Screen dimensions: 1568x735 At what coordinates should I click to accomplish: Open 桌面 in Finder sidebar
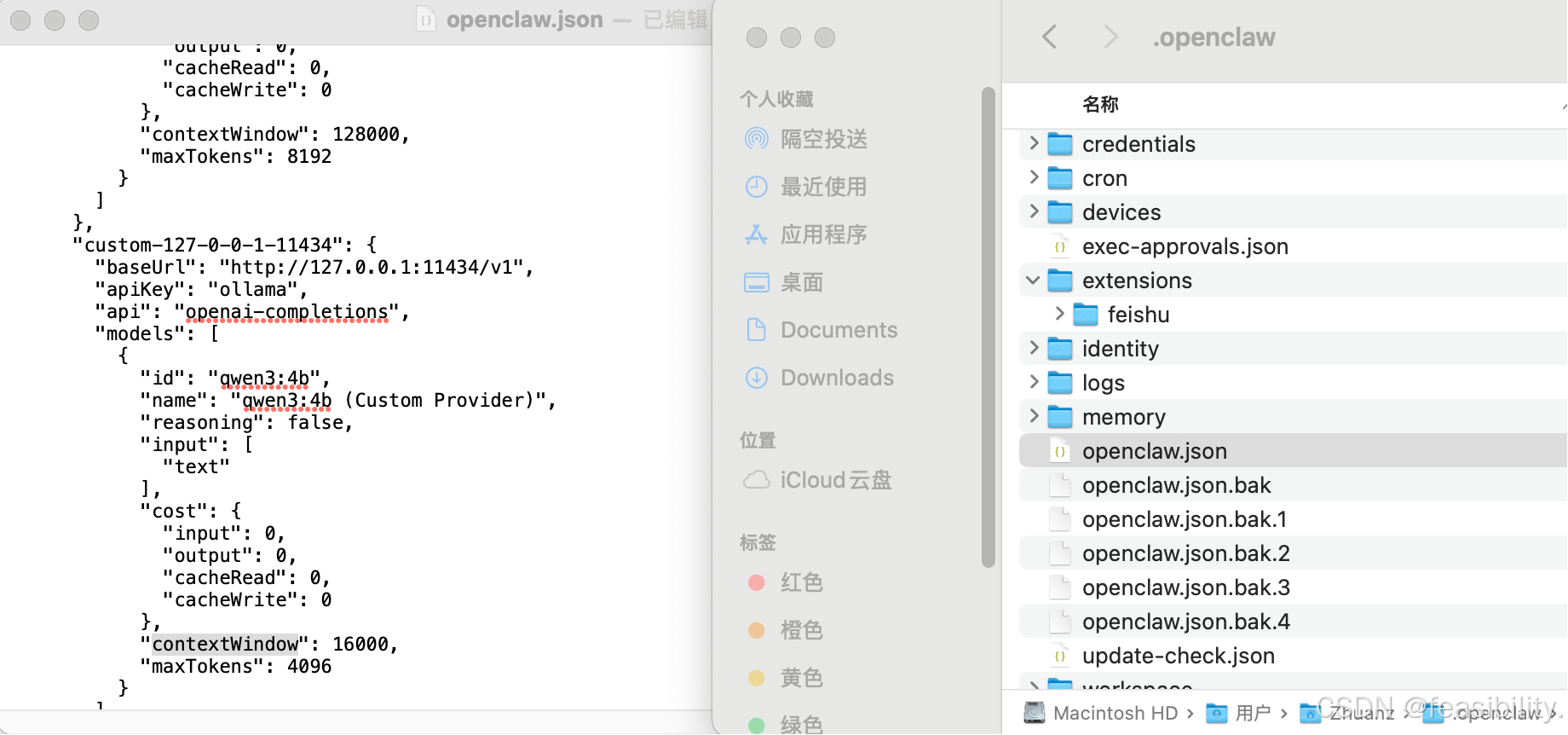(x=802, y=282)
